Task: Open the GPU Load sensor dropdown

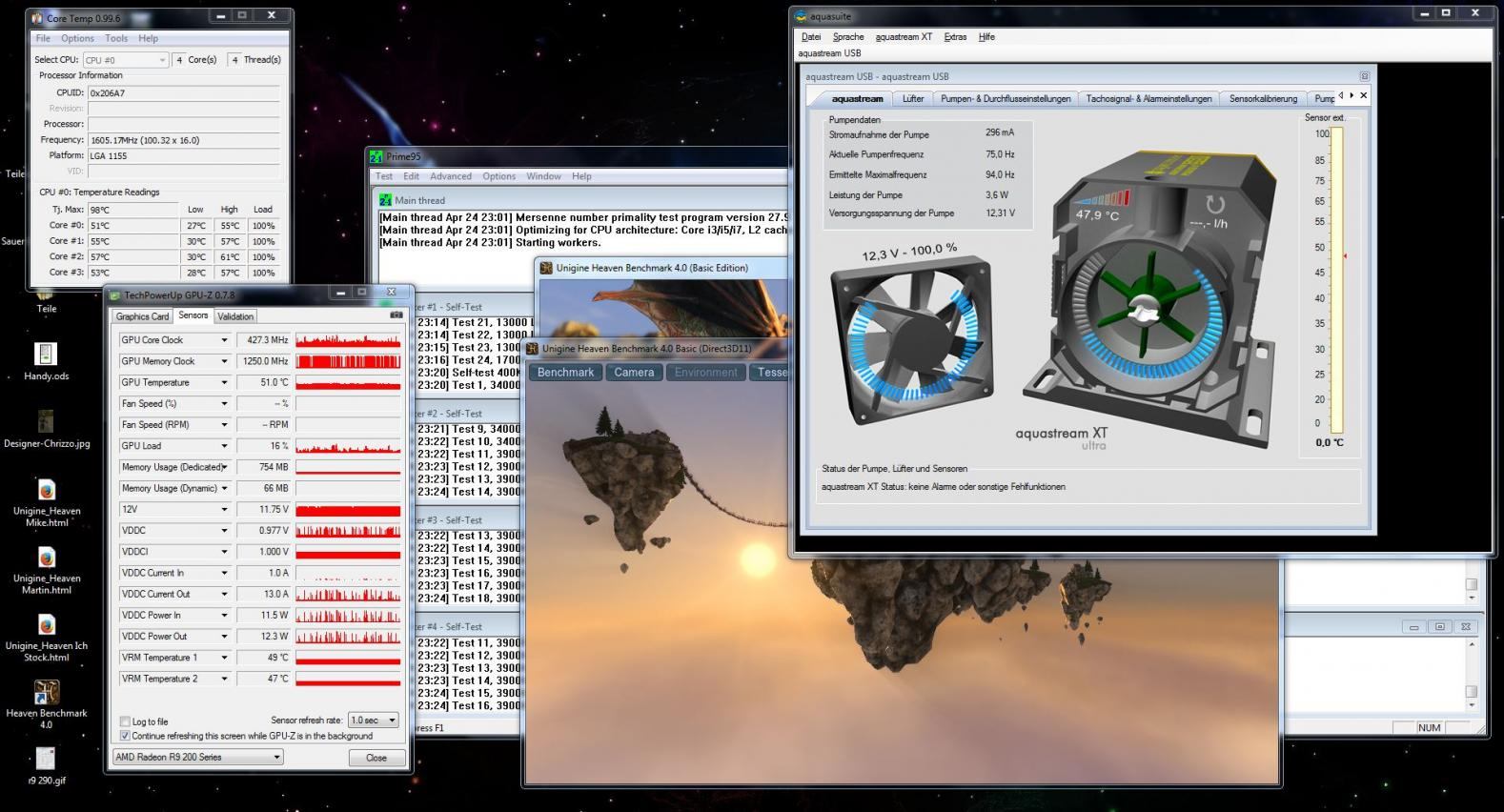Action: pyautogui.click(x=225, y=446)
